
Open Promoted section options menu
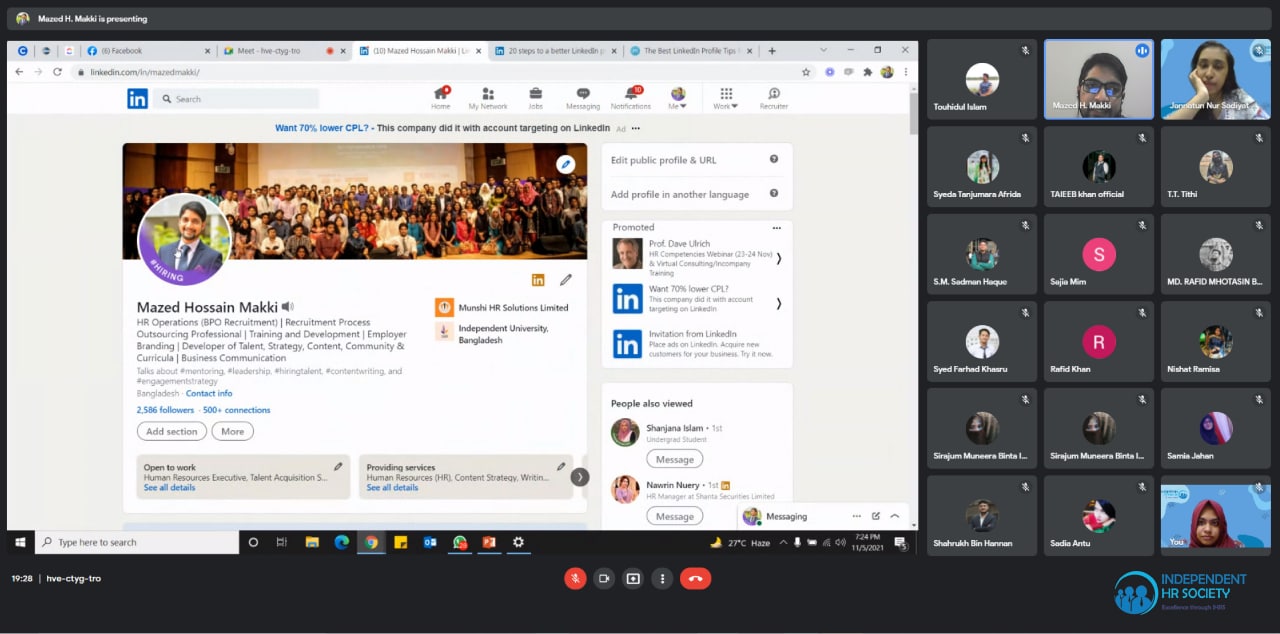[x=776, y=228]
